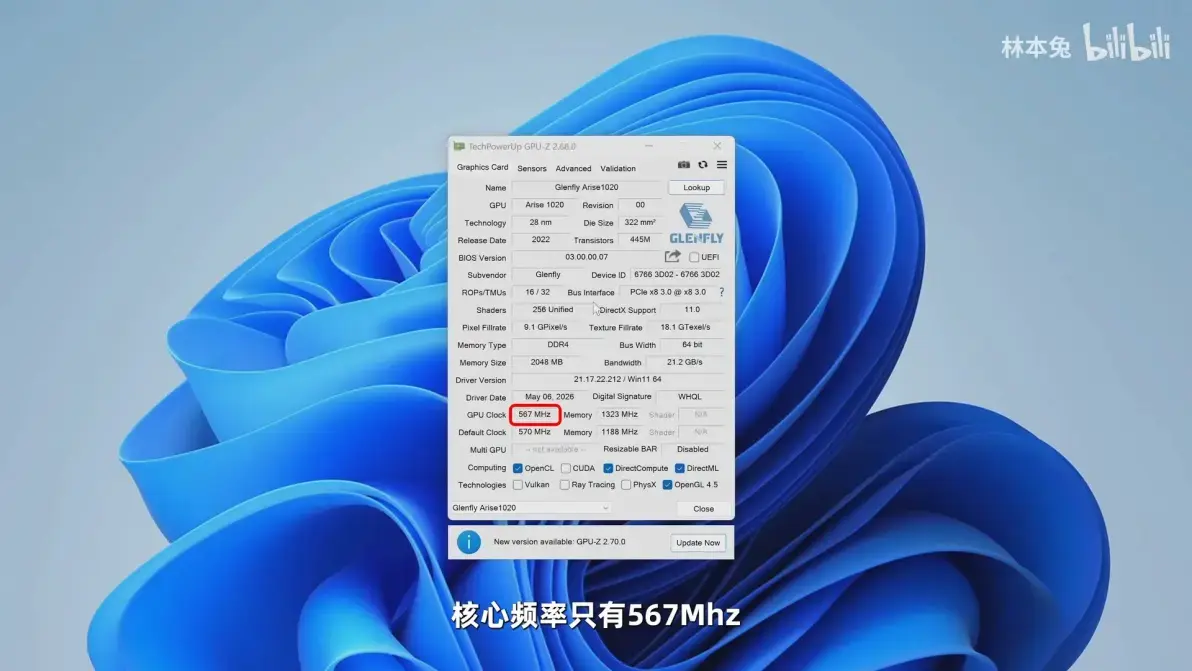Viewport: 1192px width, 671px height.
Task: Click the Glenfly vendor logo
Action: coord(696,223)
